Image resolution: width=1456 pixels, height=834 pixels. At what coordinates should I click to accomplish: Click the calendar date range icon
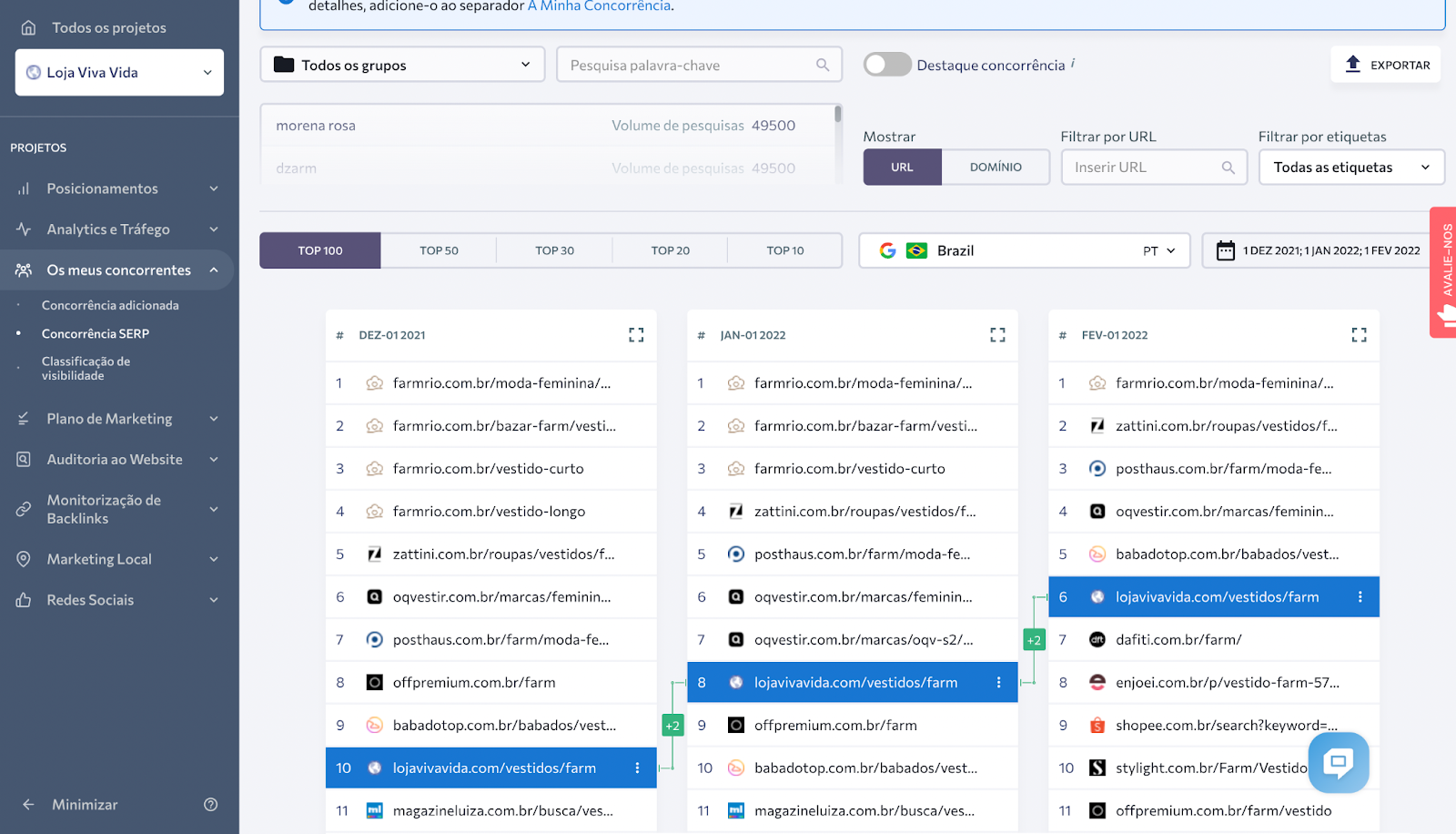point(1226,250)
